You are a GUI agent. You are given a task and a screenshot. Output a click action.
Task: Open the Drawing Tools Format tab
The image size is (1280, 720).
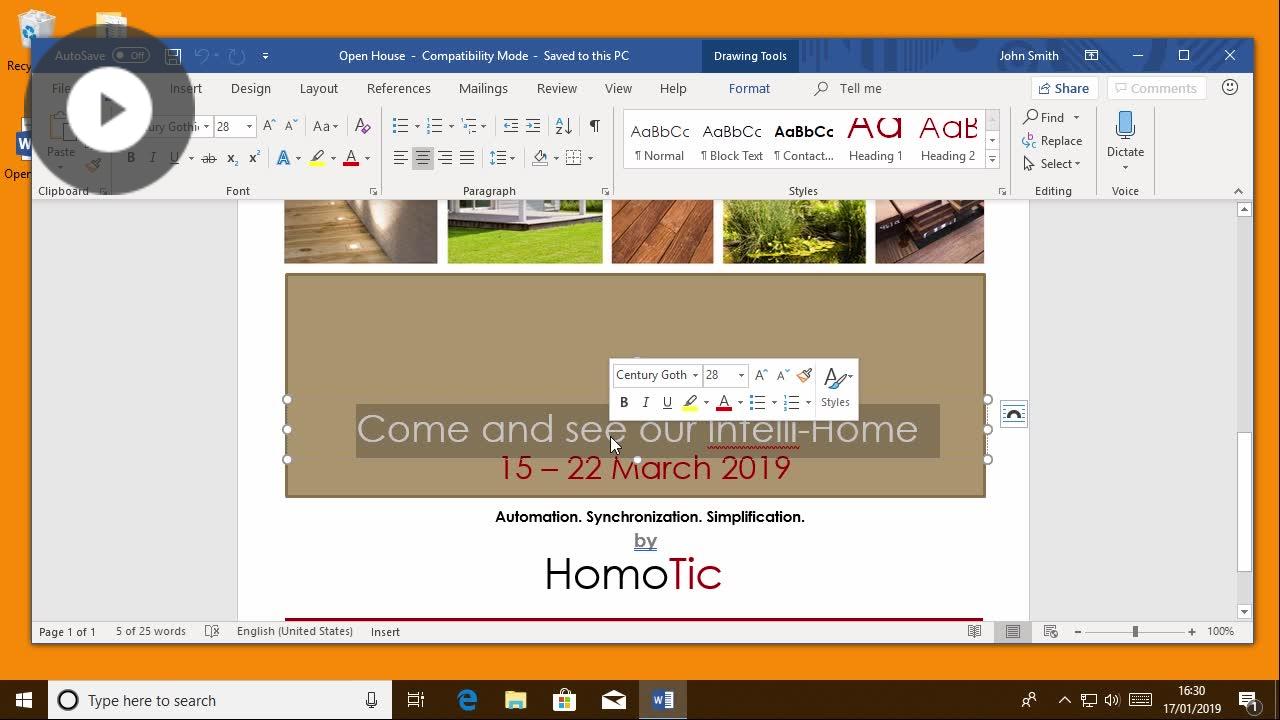click(x=749, y=88)
